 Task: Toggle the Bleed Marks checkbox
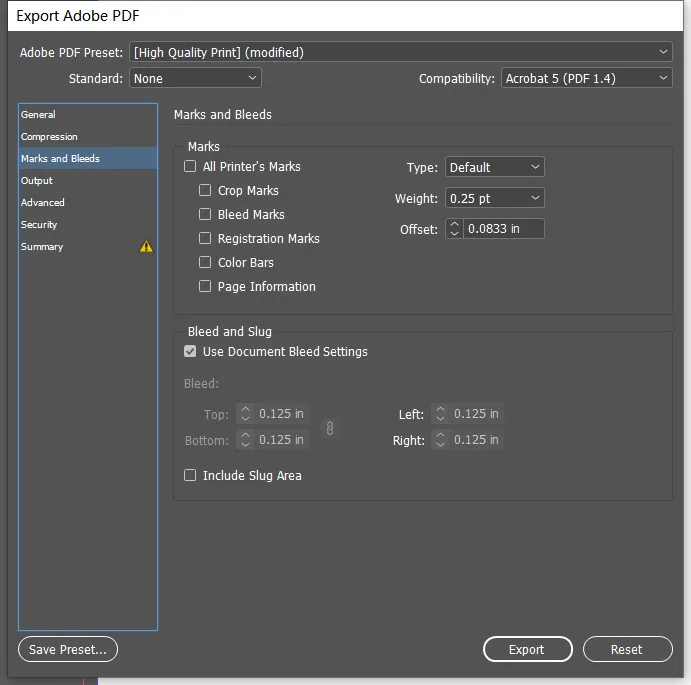205,214
